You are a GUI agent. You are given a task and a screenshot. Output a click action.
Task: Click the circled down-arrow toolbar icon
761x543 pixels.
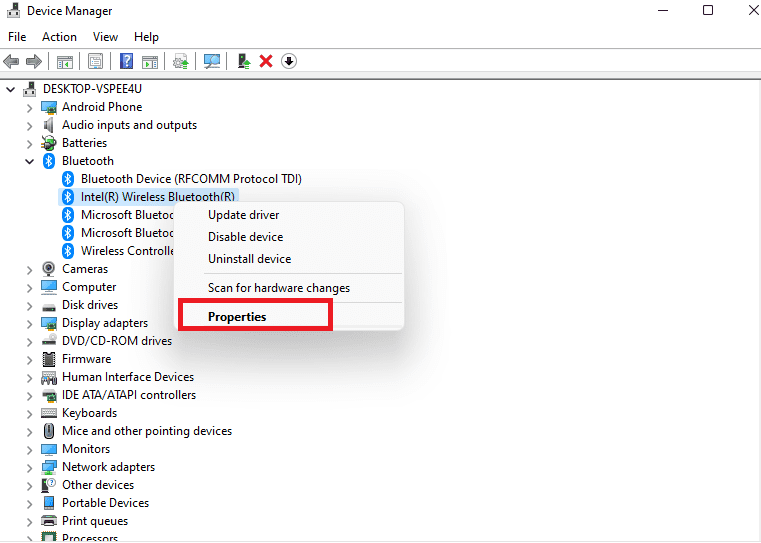(x=289, y=62)
